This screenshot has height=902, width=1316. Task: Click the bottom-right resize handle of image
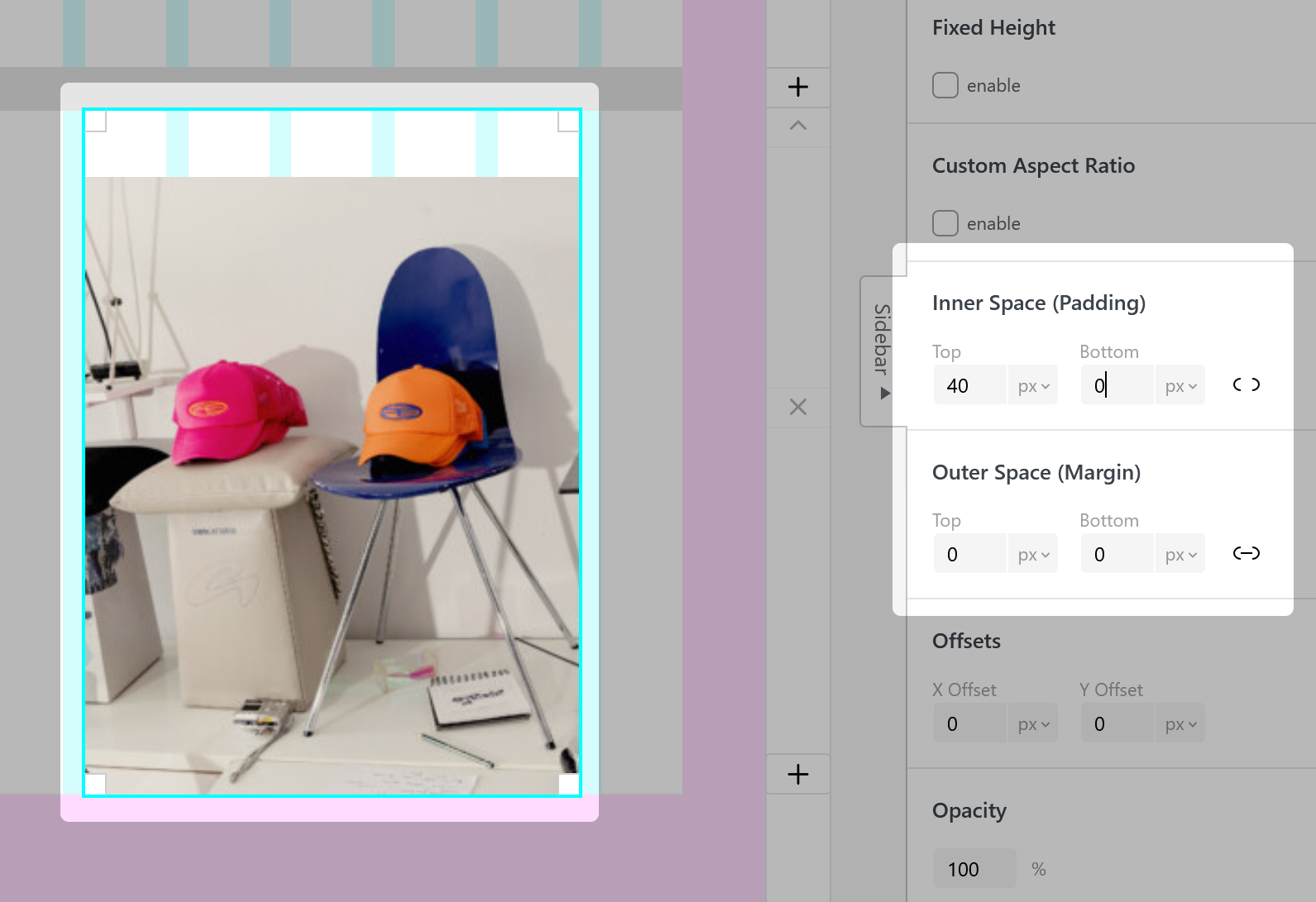point(569,784)
